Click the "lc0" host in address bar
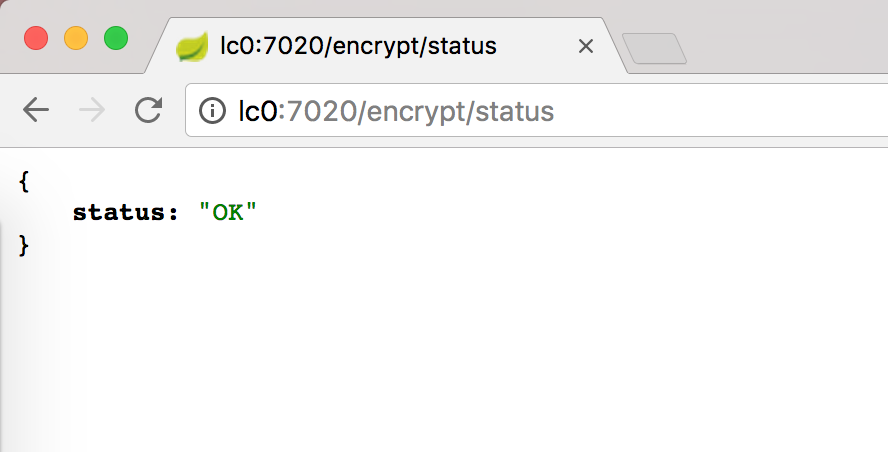This screenshot has width=888, height=452. click(256, 111)
